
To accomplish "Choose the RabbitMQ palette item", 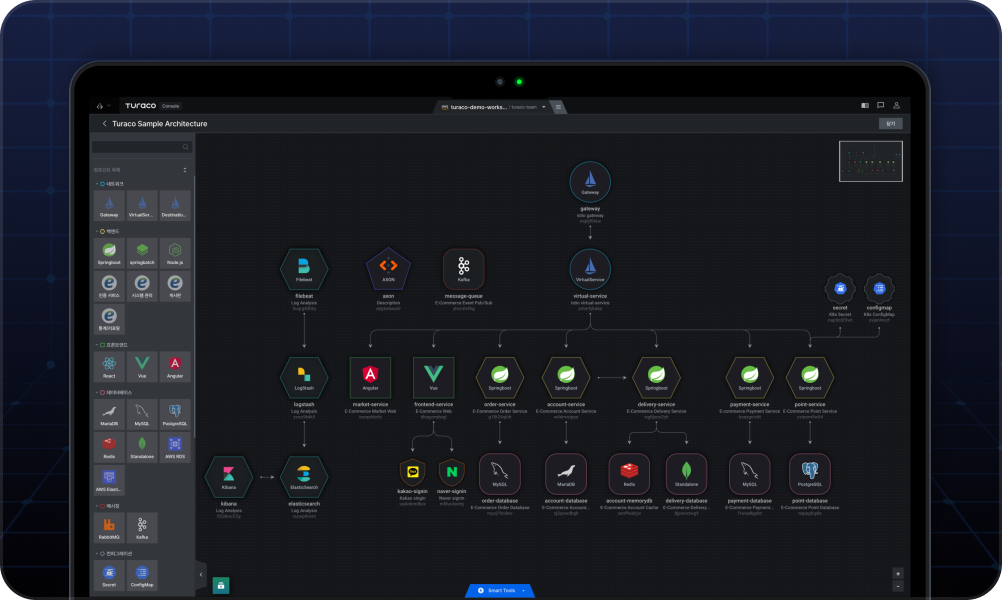I will coord(110,526).
